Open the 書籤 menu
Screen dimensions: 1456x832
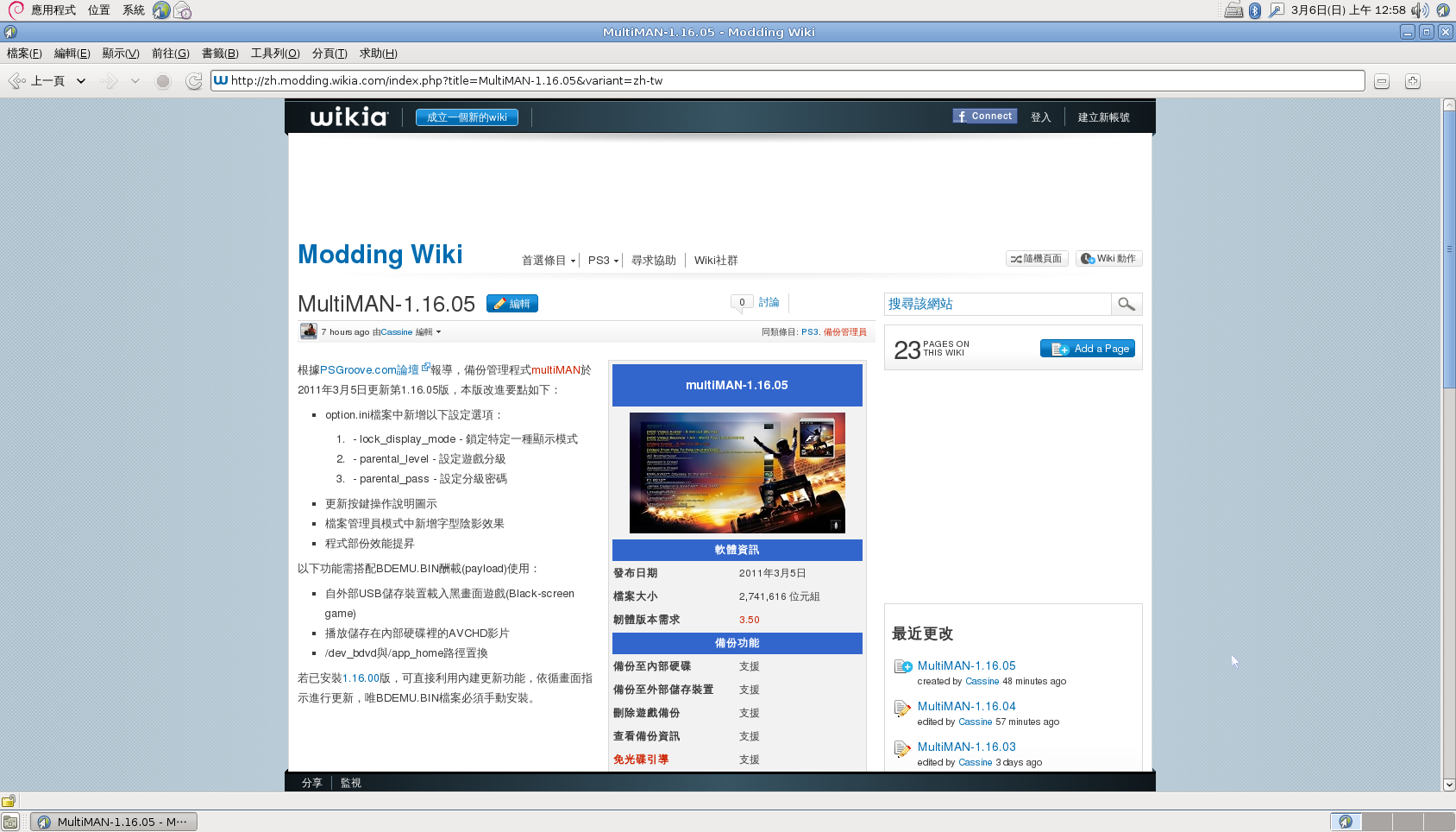220,54
